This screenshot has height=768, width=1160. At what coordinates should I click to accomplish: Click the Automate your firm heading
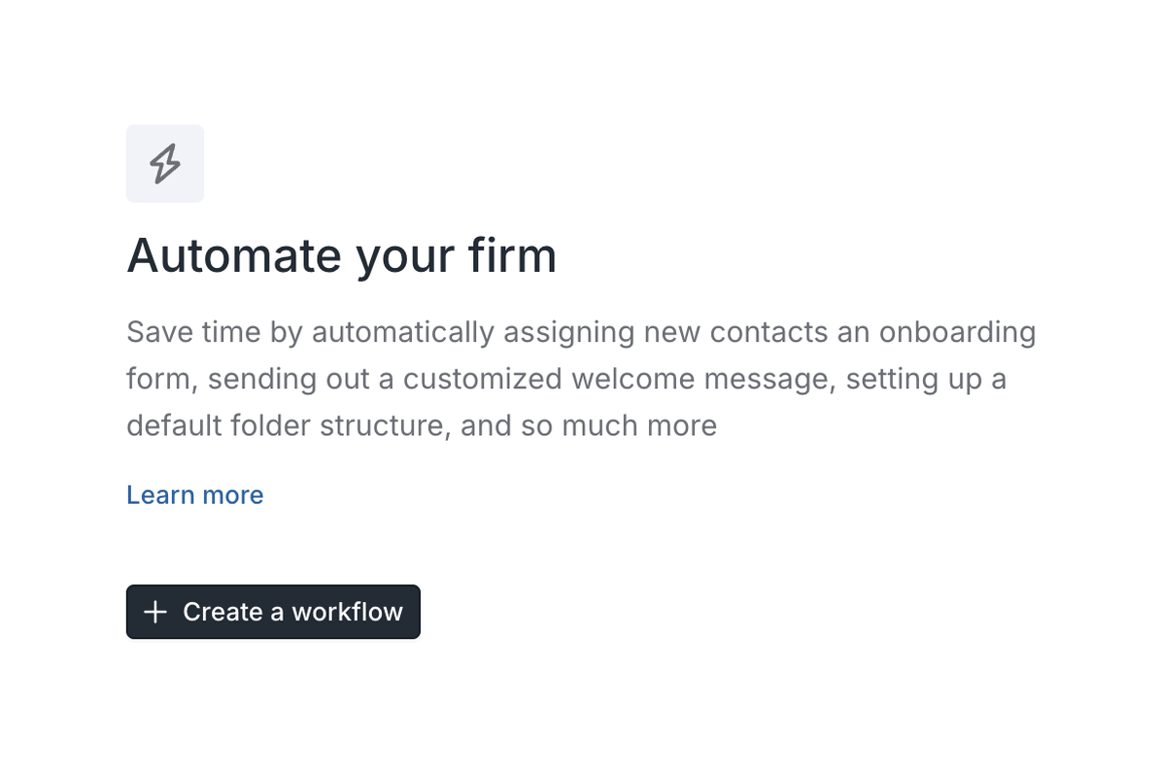point(341,256)
